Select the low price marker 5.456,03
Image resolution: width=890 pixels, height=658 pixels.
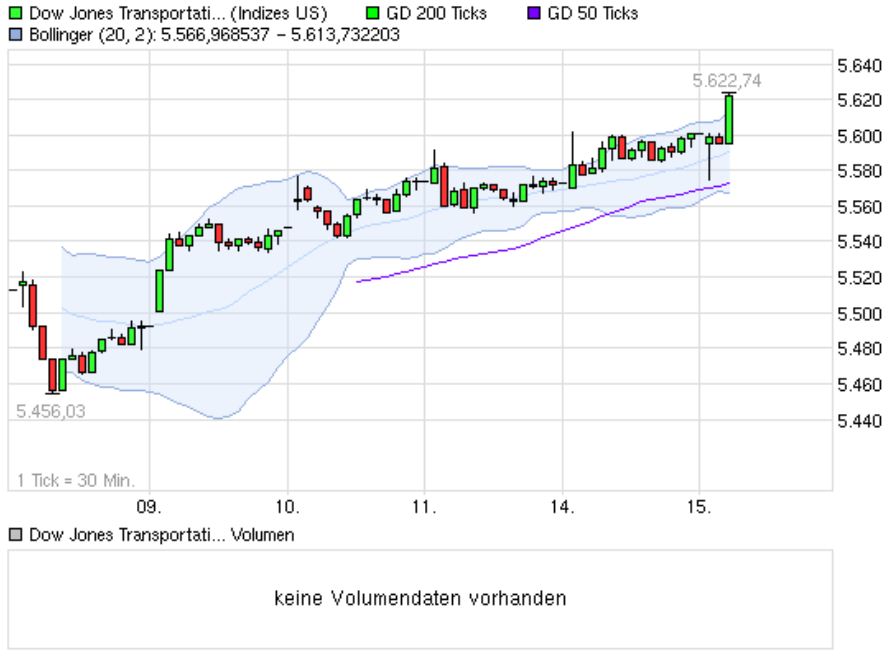[49, 409]
